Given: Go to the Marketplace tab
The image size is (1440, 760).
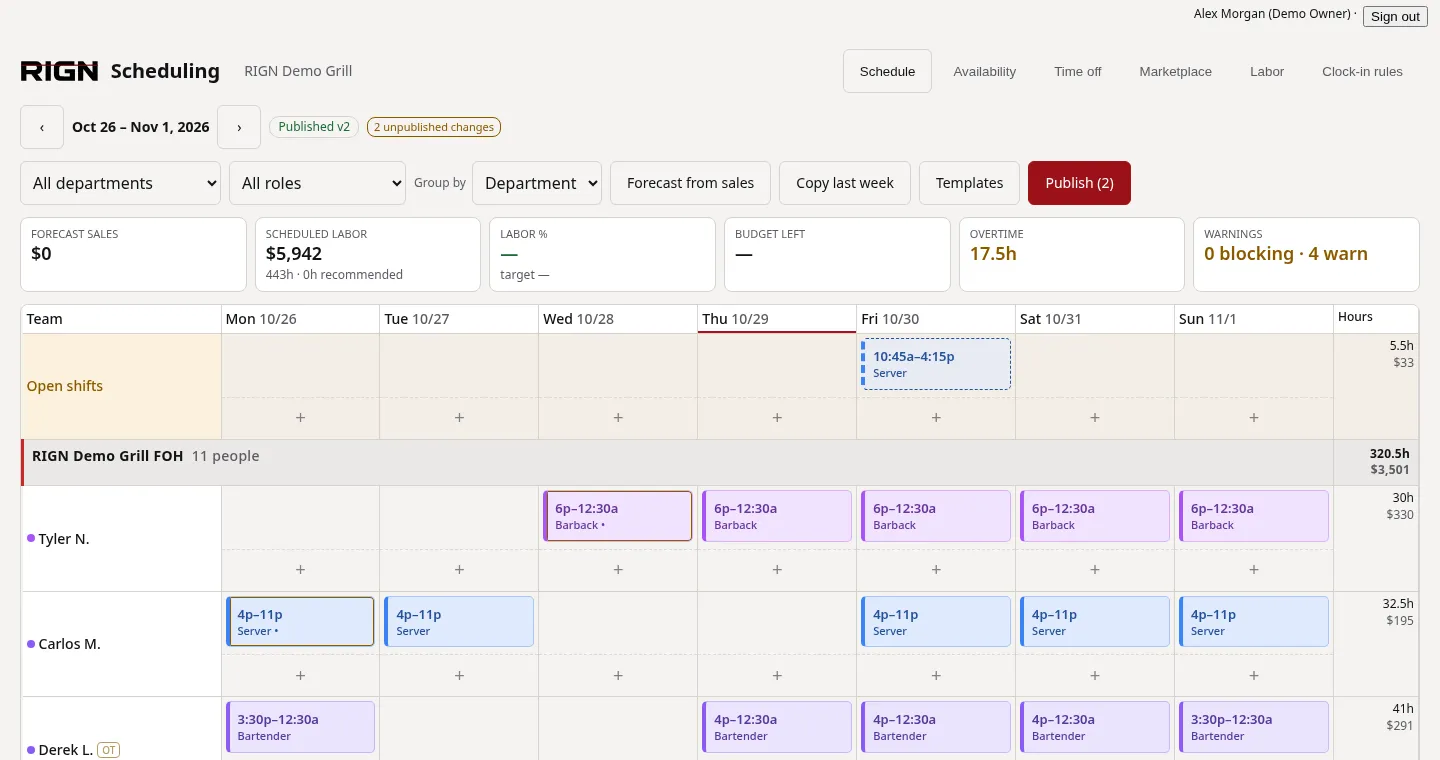Looking at the screenshot, I should (x=1176, y=71).
